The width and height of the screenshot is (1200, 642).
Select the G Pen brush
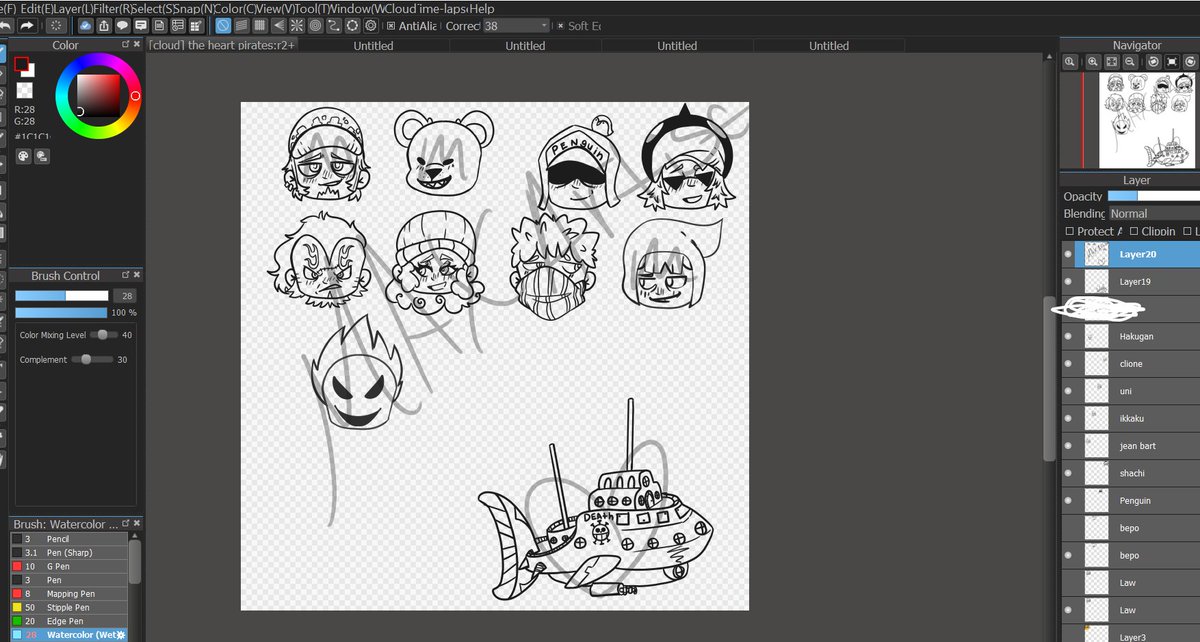tap(70, 566)
